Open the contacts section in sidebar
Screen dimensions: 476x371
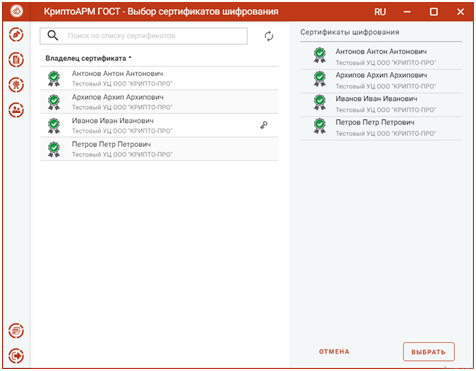pyautogui.click(x=16, y=110)
